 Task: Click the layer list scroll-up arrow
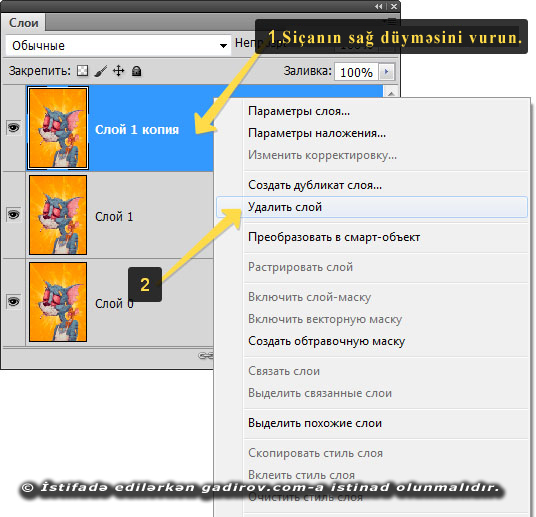pyautogui.click(x=391, y=93)
